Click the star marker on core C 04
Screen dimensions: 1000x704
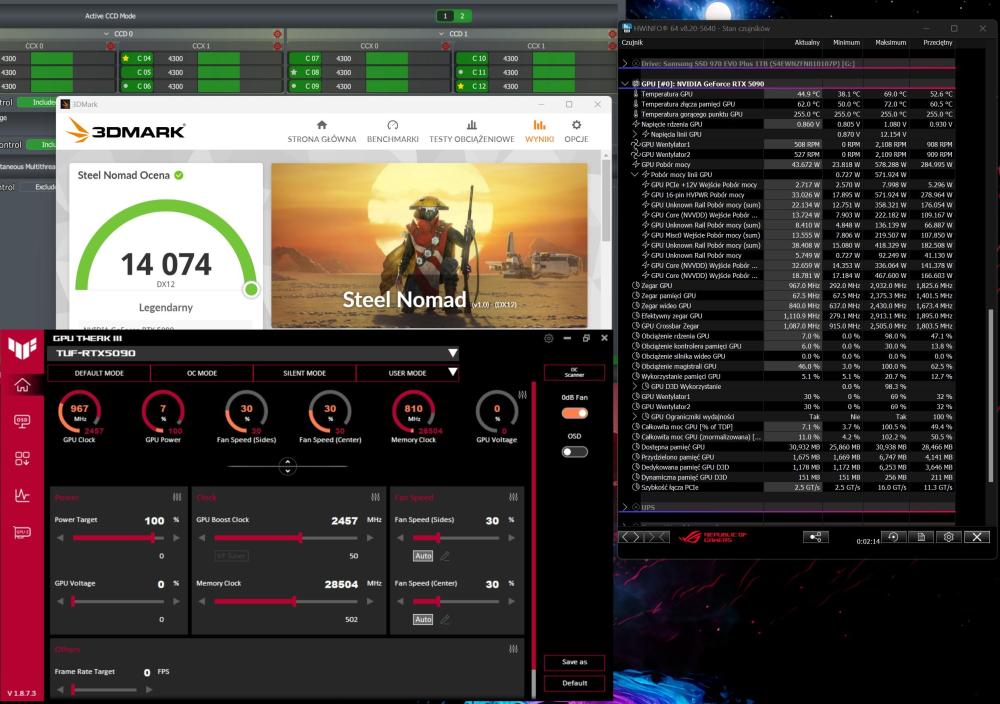pyautogui.click(x=126, y=58)
